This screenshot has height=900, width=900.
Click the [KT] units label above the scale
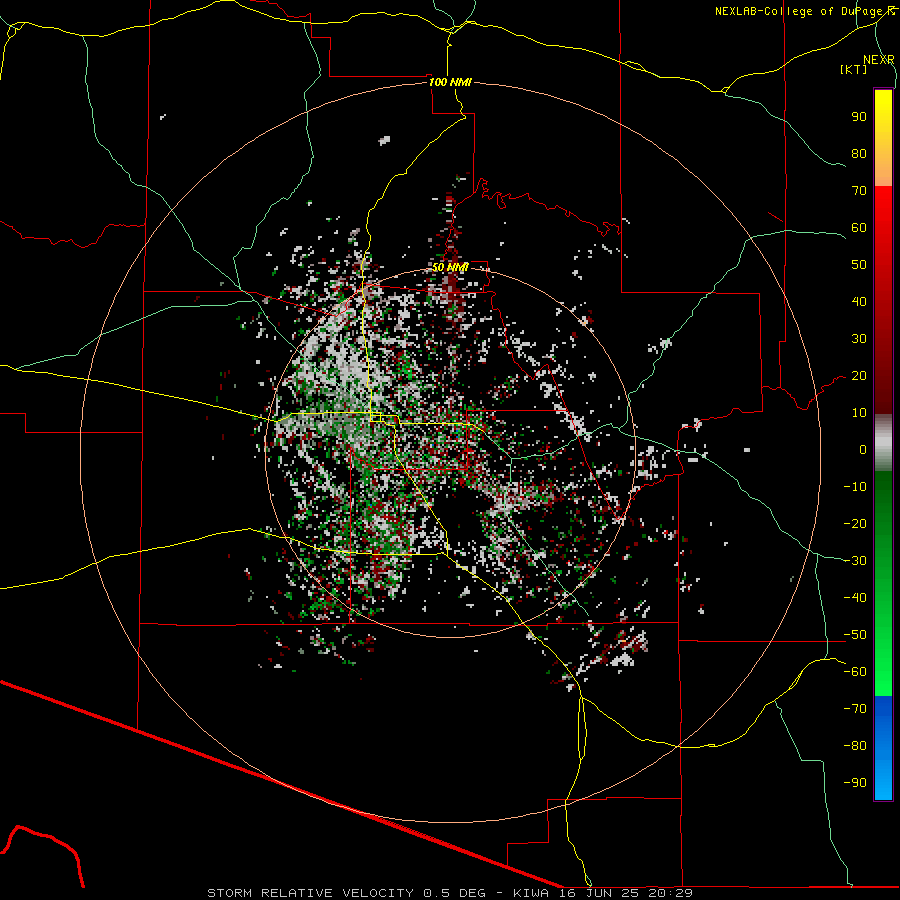(853, 69)
